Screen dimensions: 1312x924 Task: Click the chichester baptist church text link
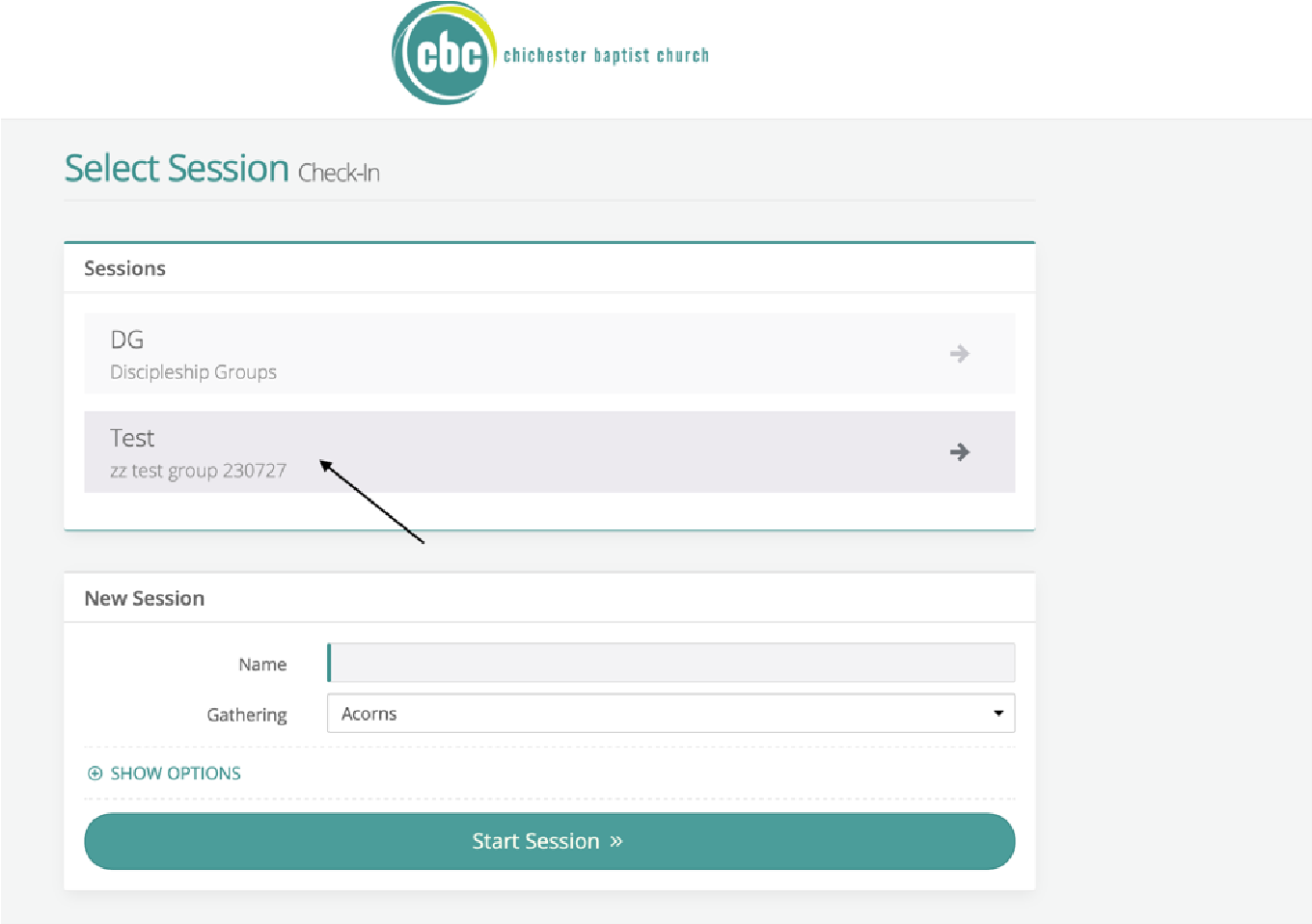tap(606, 56)
